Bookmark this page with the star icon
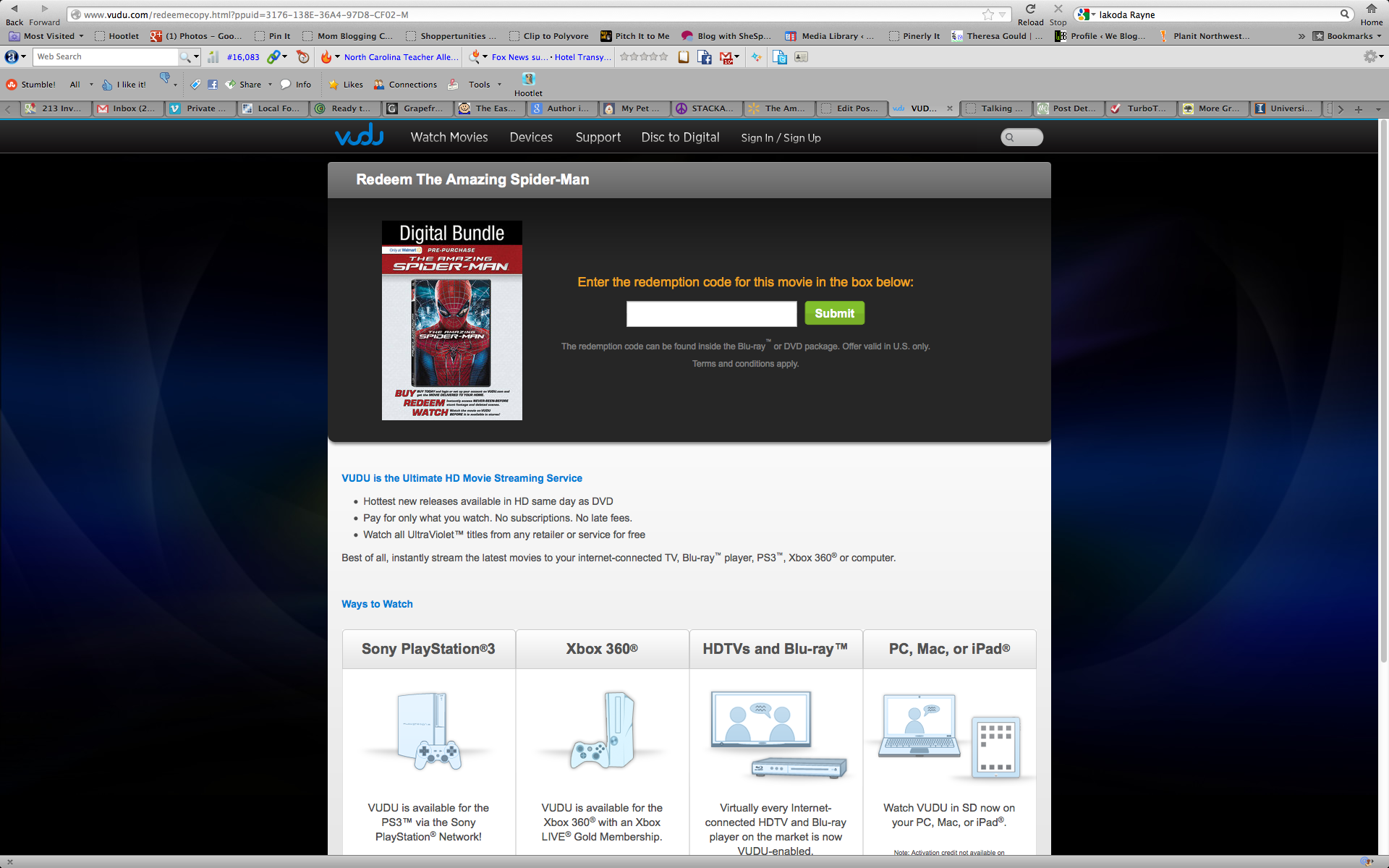 point(987,14)
